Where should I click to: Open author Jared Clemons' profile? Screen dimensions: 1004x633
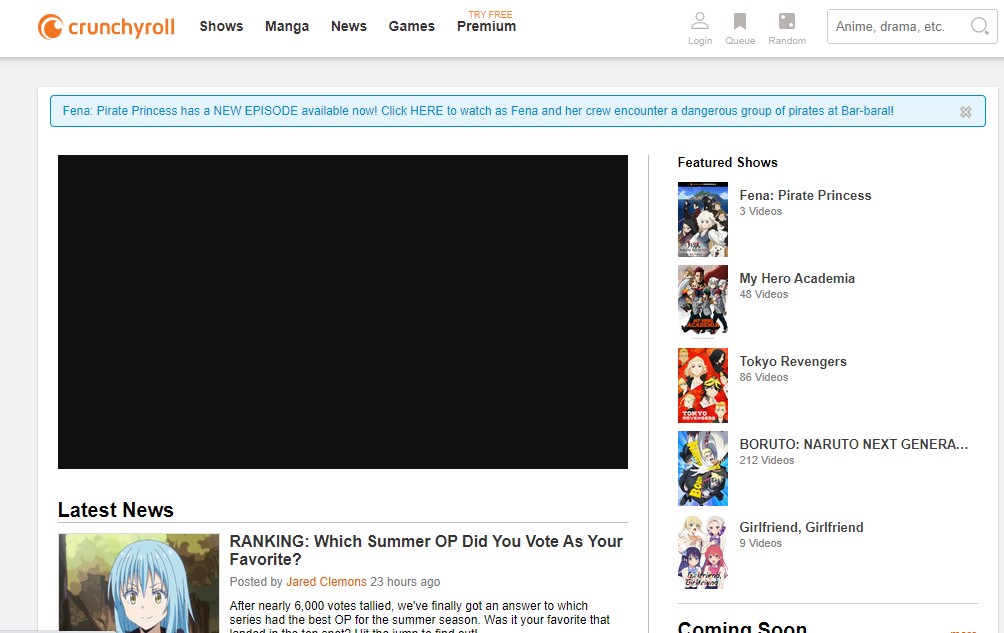point(326,582)
